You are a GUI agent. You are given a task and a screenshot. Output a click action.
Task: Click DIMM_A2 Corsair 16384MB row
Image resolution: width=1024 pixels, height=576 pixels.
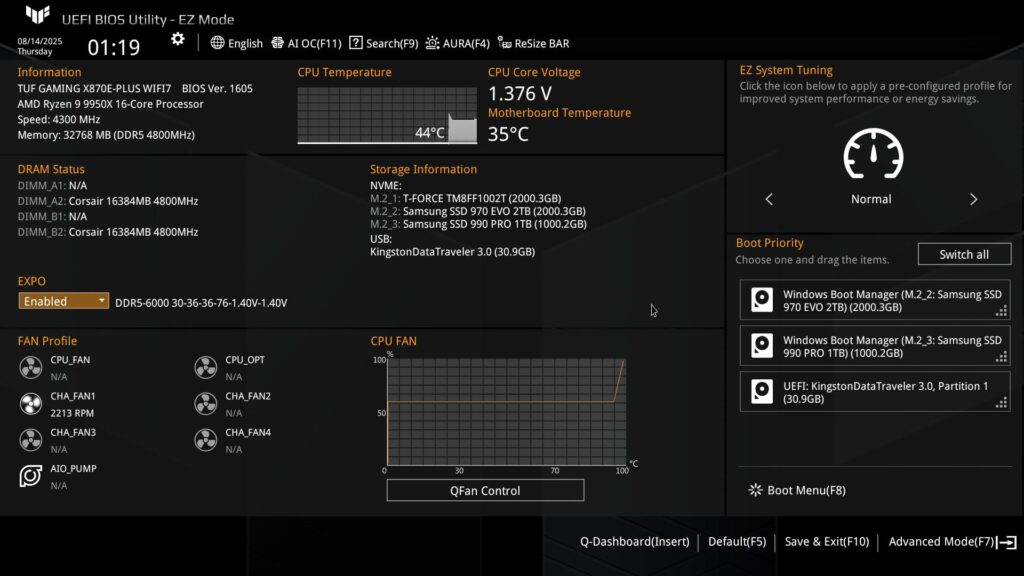[x=108, y=201]
